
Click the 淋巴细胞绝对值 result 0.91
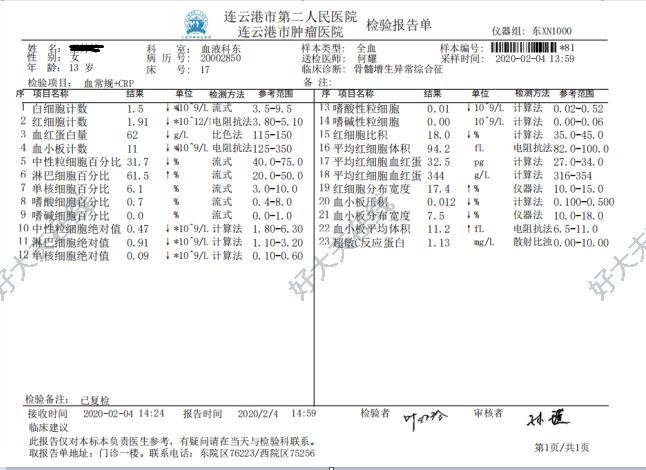coord(138,243)
